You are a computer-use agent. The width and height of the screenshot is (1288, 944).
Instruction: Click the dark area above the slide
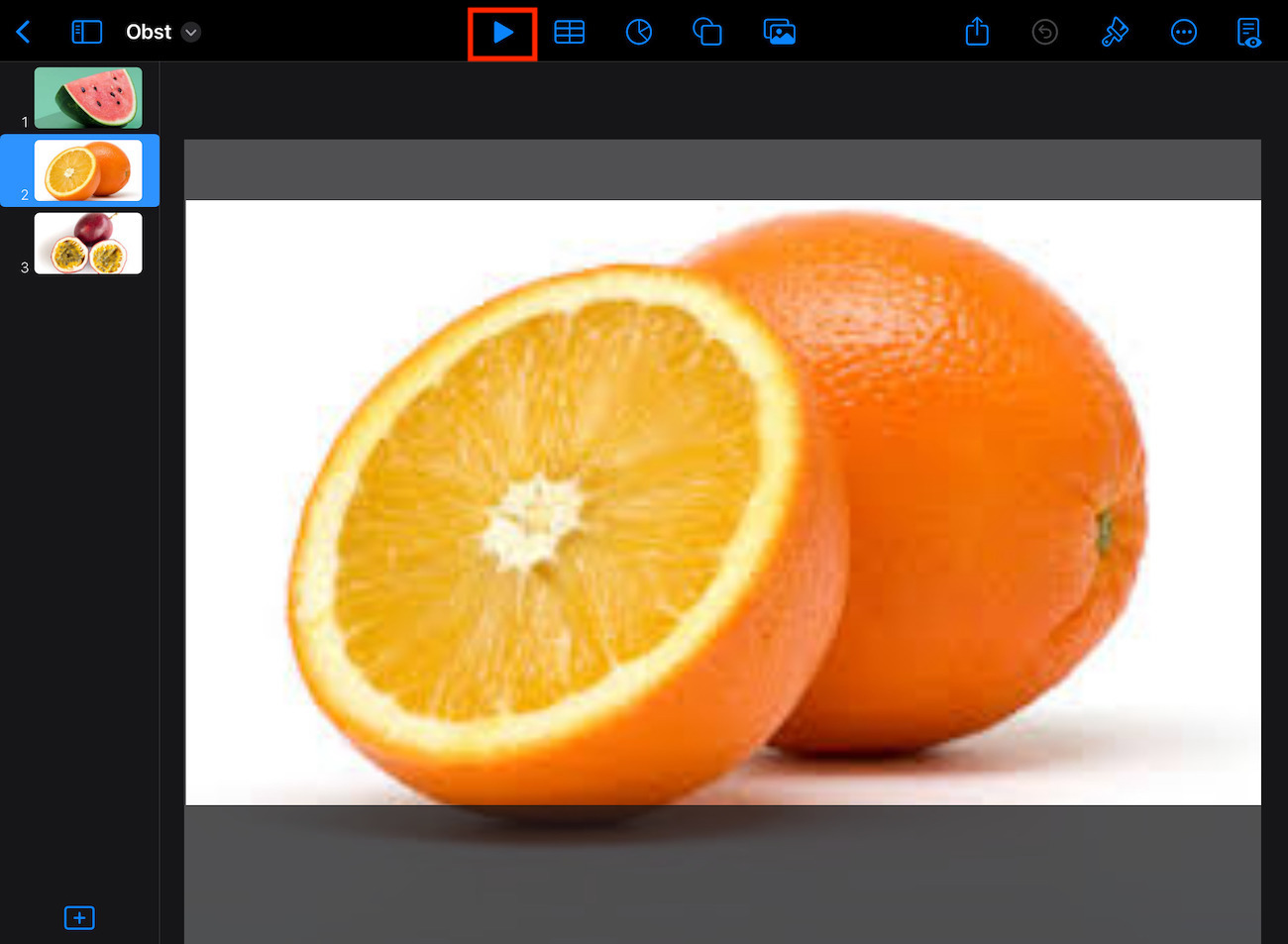[721, 169]
